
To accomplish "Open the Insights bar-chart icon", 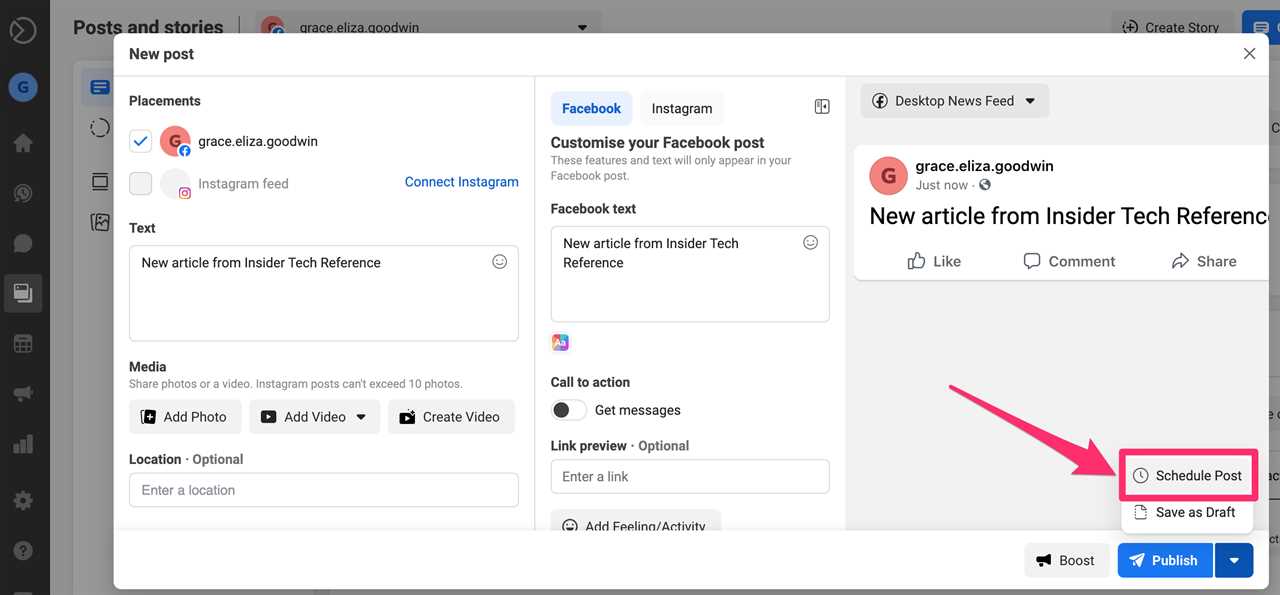I will coord(23,443).
